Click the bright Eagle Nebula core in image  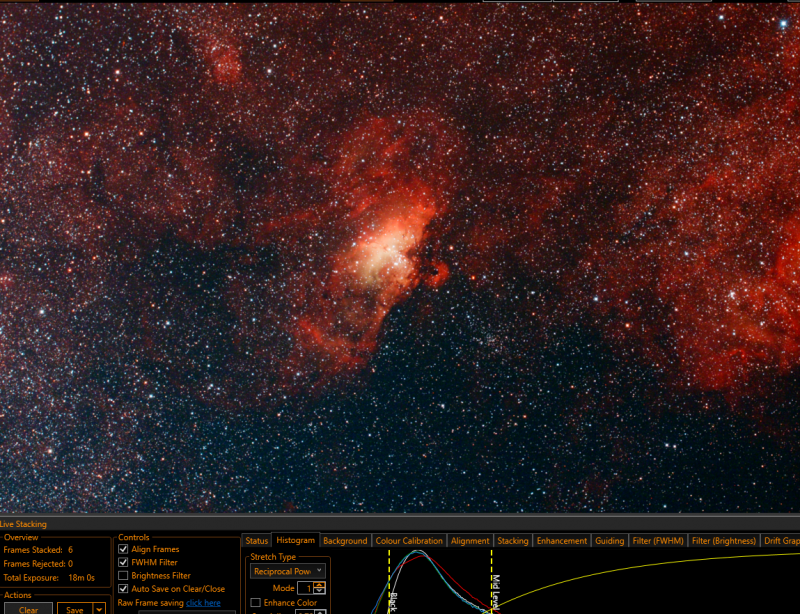pos(380,253)
